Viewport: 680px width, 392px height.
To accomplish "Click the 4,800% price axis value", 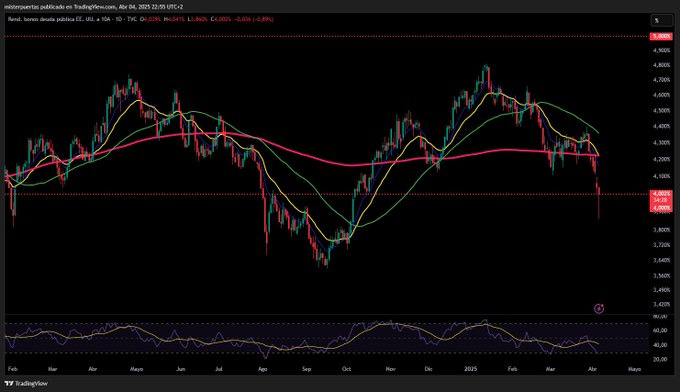I will tap(661, 65).
